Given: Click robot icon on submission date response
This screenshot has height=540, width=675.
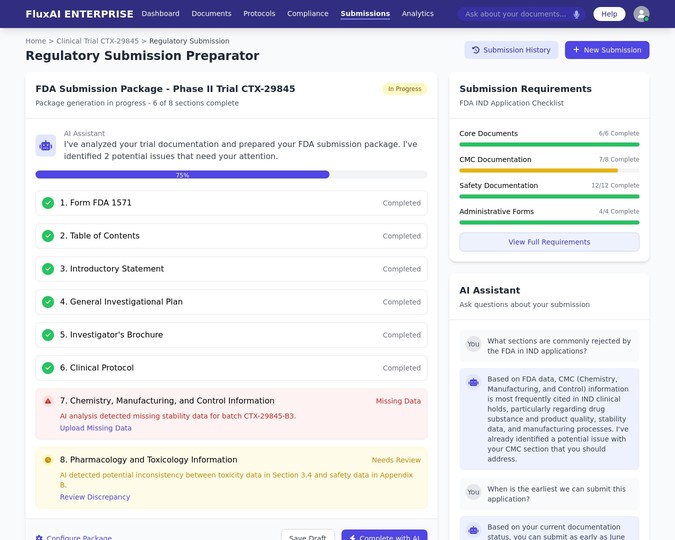Looking at the screenshot, I should pyautogui.click(x=474, y=530).
